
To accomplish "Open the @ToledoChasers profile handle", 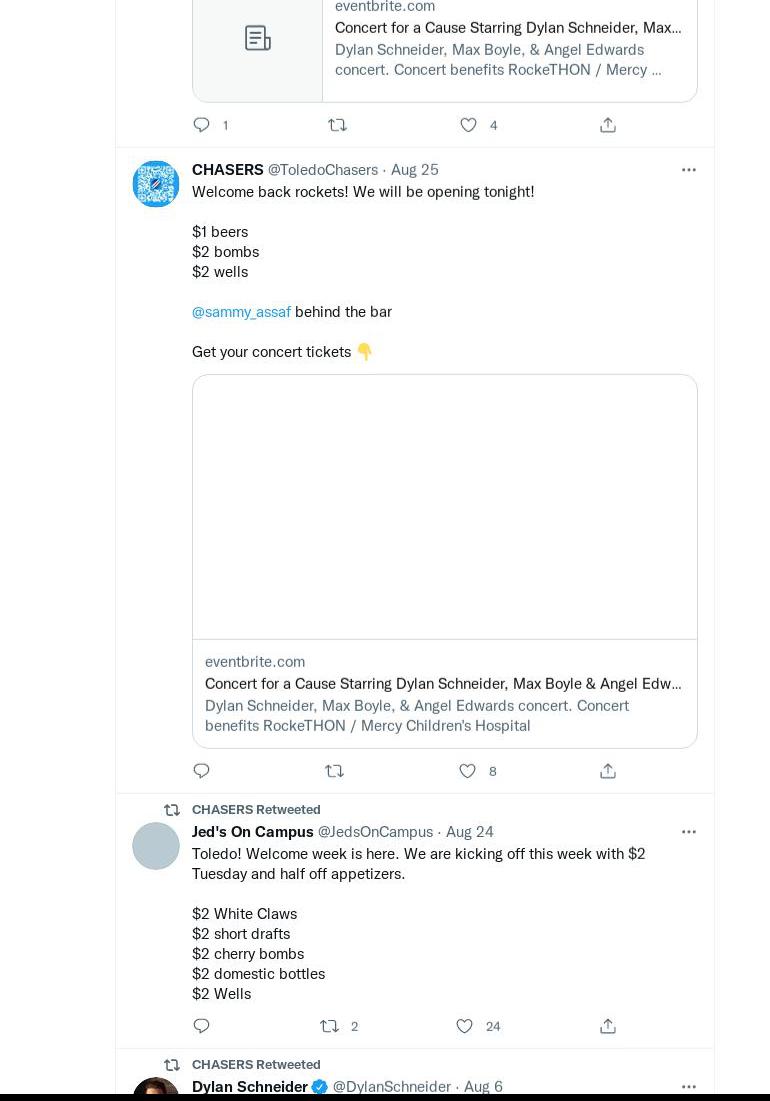I will coord(323,170).
